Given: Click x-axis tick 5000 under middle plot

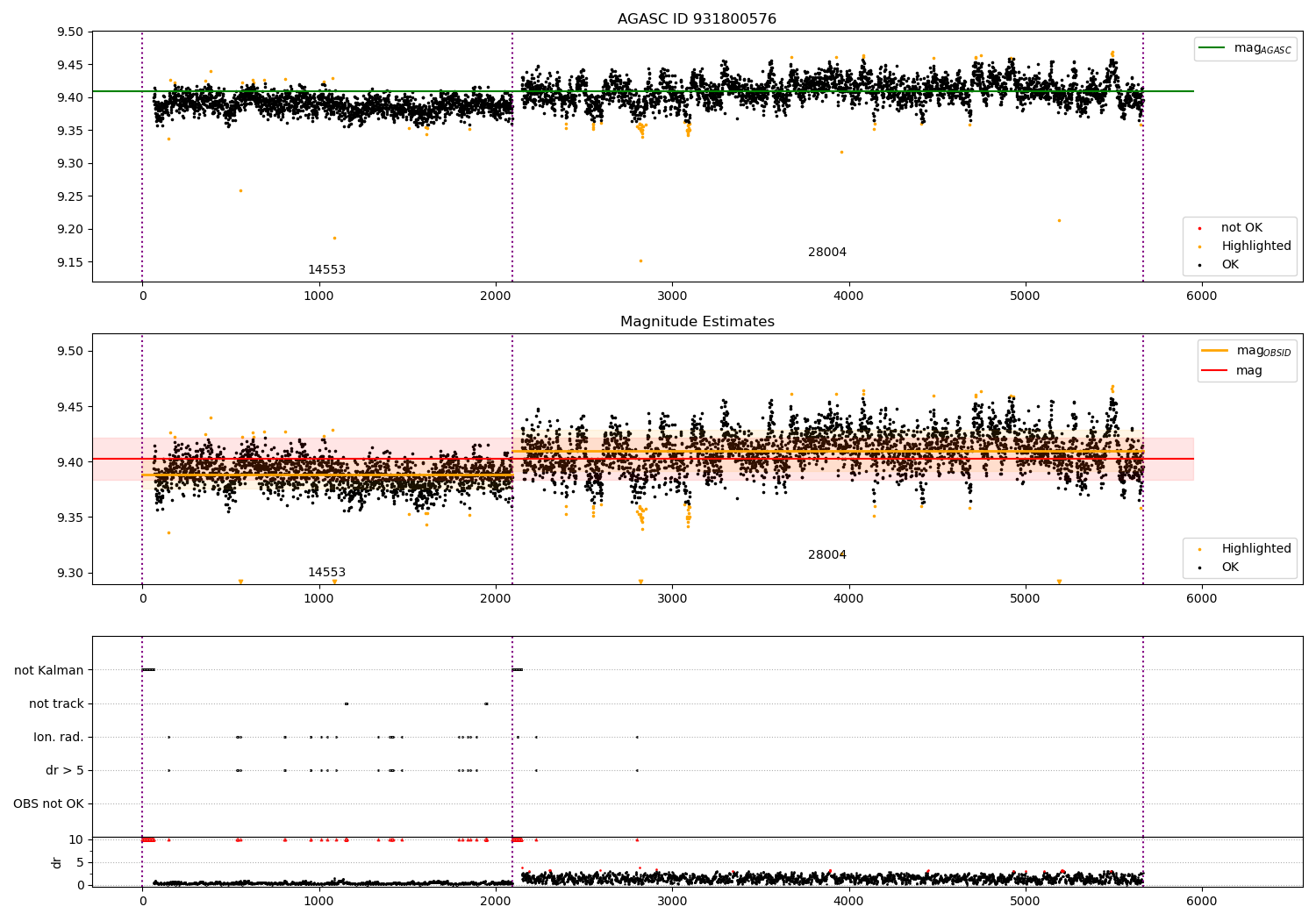Looking at the screenshot, I should (x=1025, y=598).
